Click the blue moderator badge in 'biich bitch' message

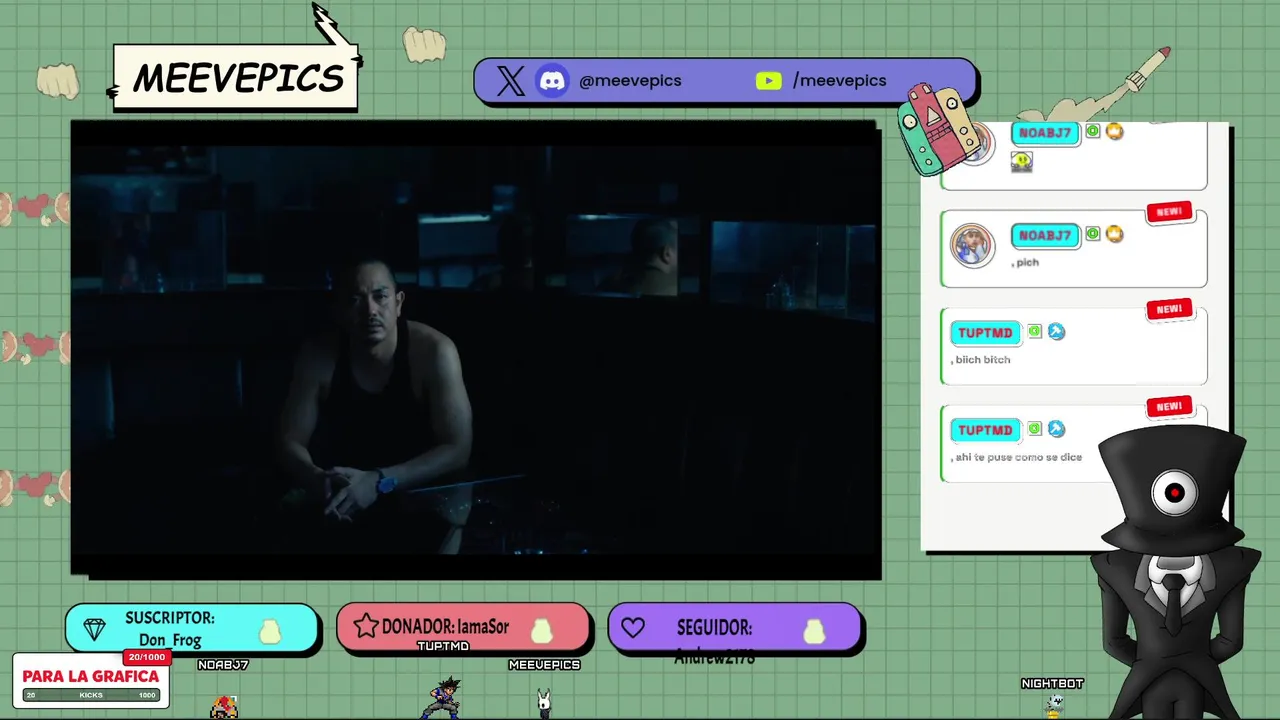pyautogui.click(x=1056, y=331)
